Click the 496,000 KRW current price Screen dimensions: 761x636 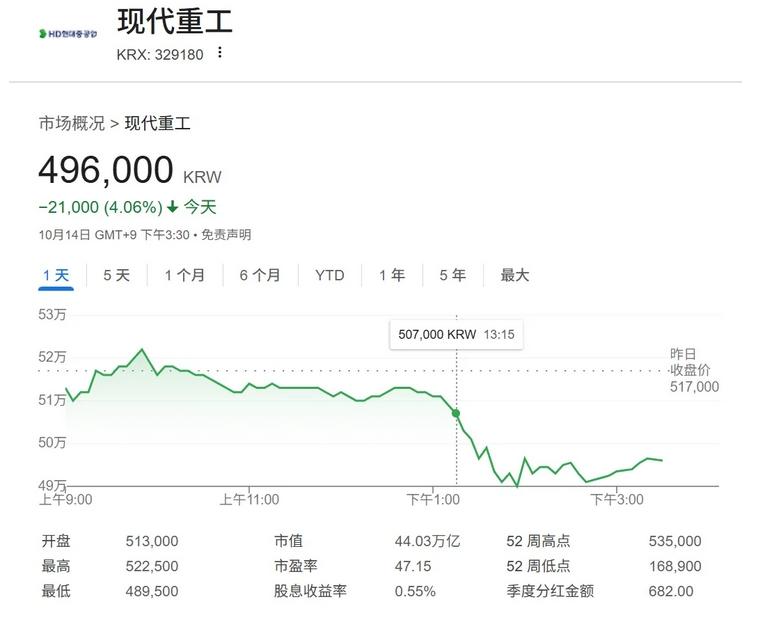click(106, 171)
